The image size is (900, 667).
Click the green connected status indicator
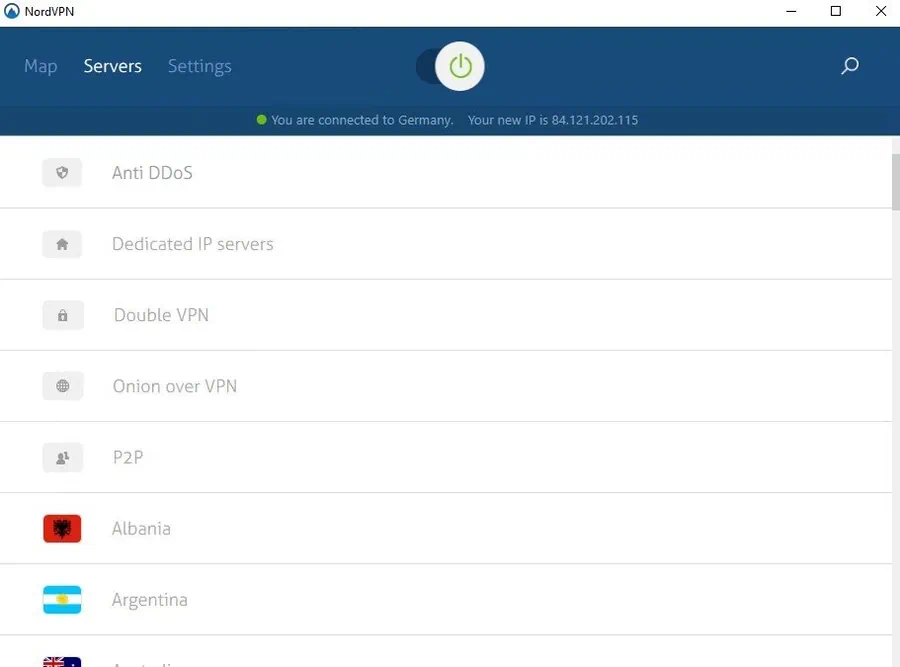point(262,119)
